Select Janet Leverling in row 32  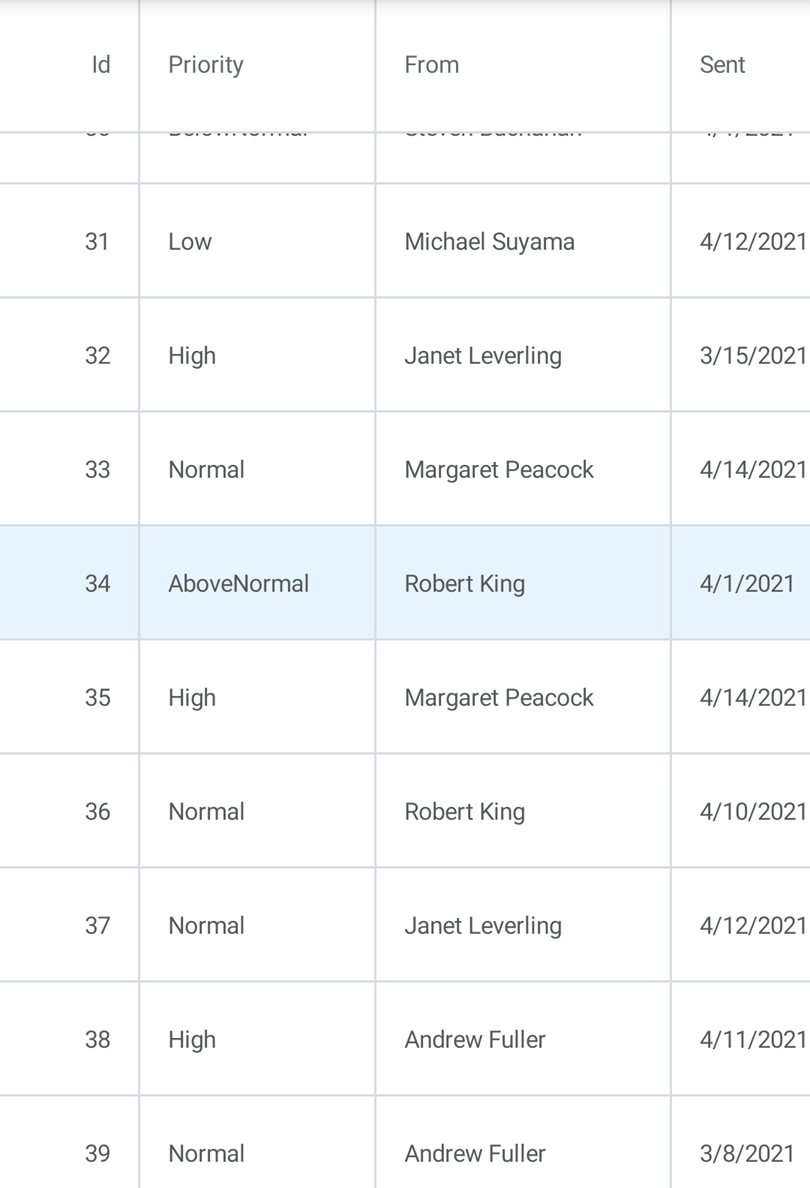click(483, 356)
